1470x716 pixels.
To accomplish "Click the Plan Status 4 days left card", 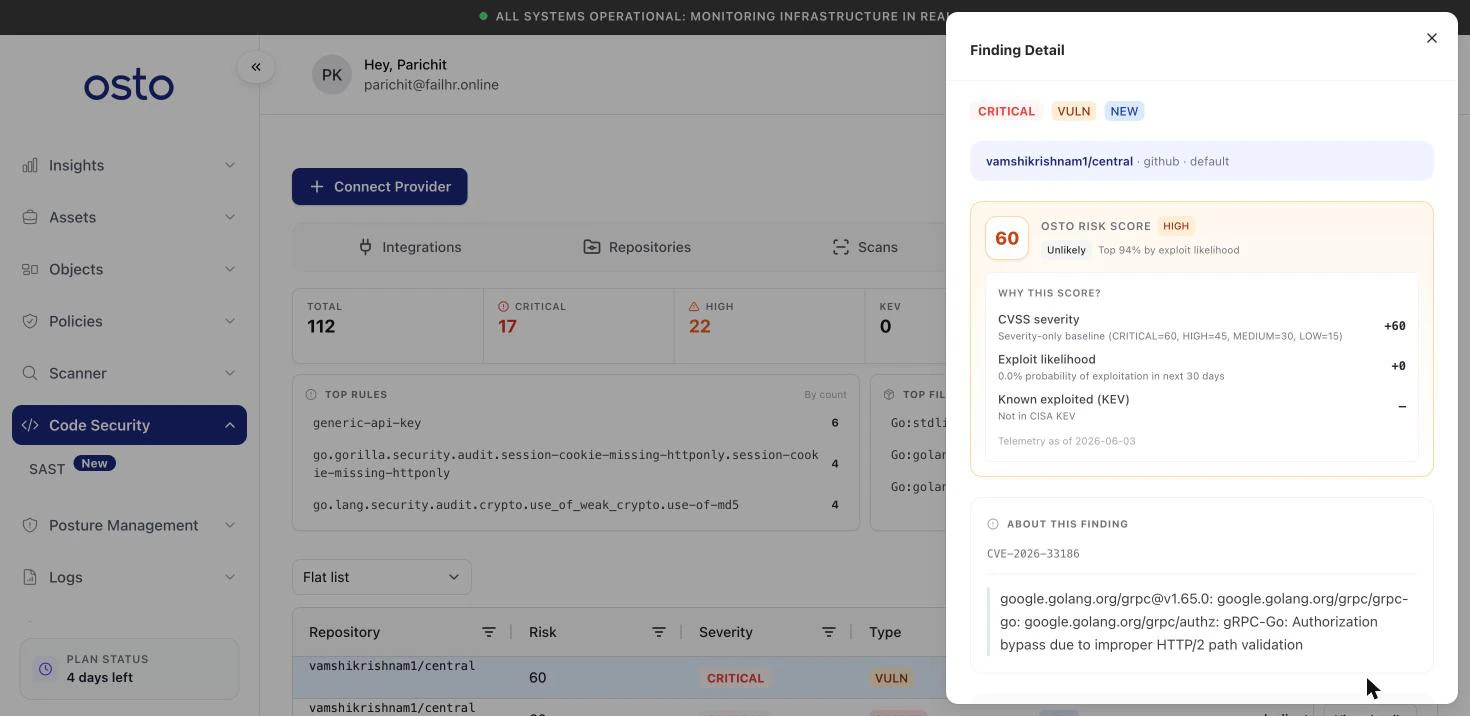I will [x=129, y=669].
